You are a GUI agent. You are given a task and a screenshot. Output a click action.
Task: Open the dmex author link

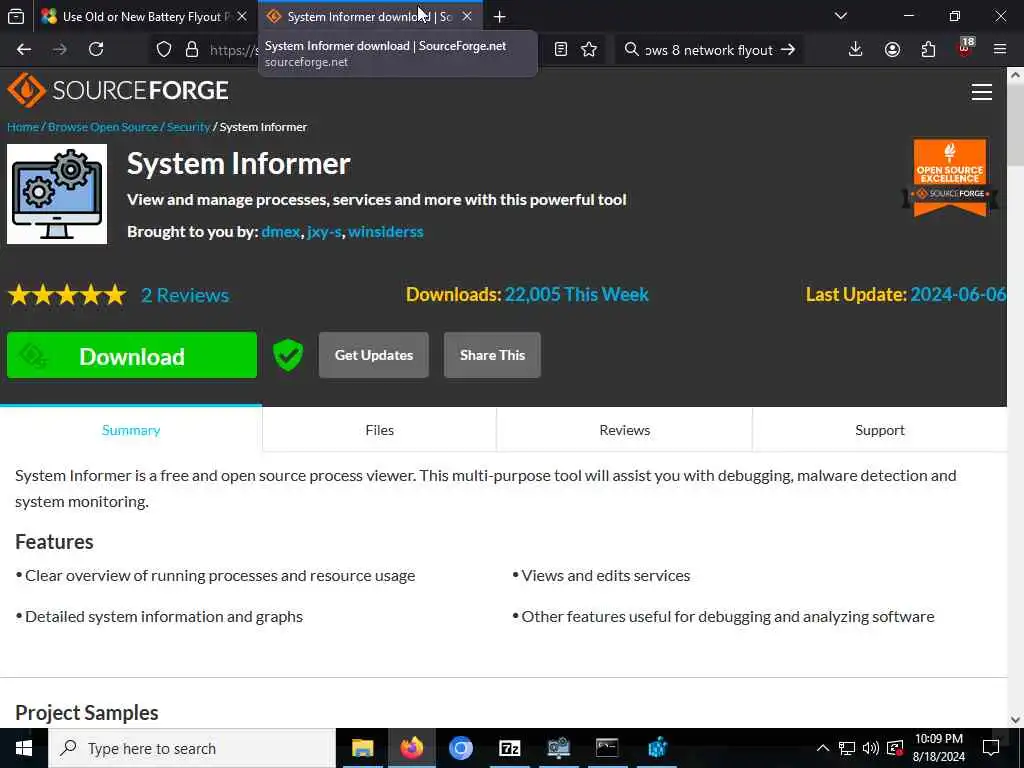coord(281,232)
